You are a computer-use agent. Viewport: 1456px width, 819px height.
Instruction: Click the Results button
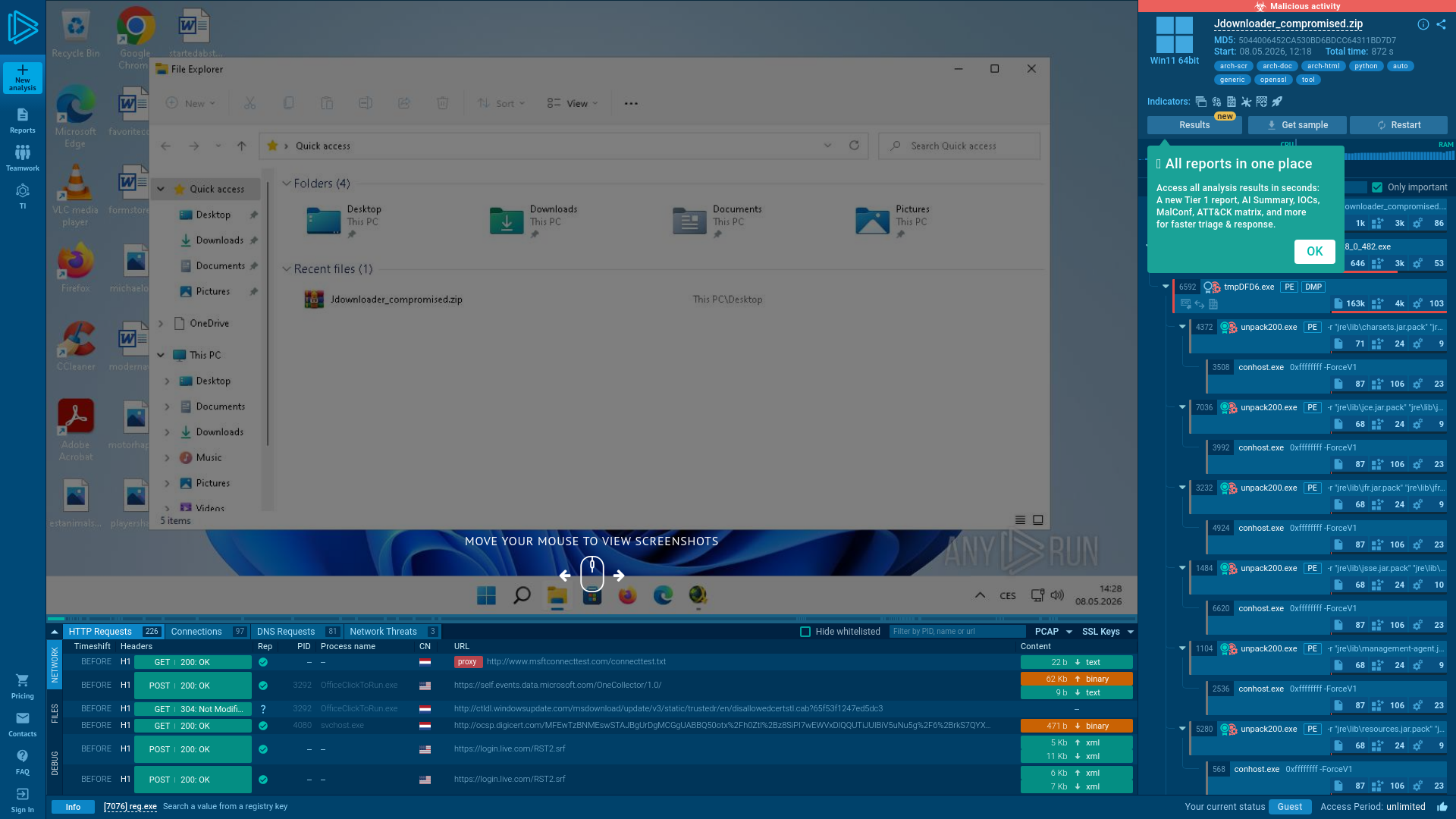1194,125
